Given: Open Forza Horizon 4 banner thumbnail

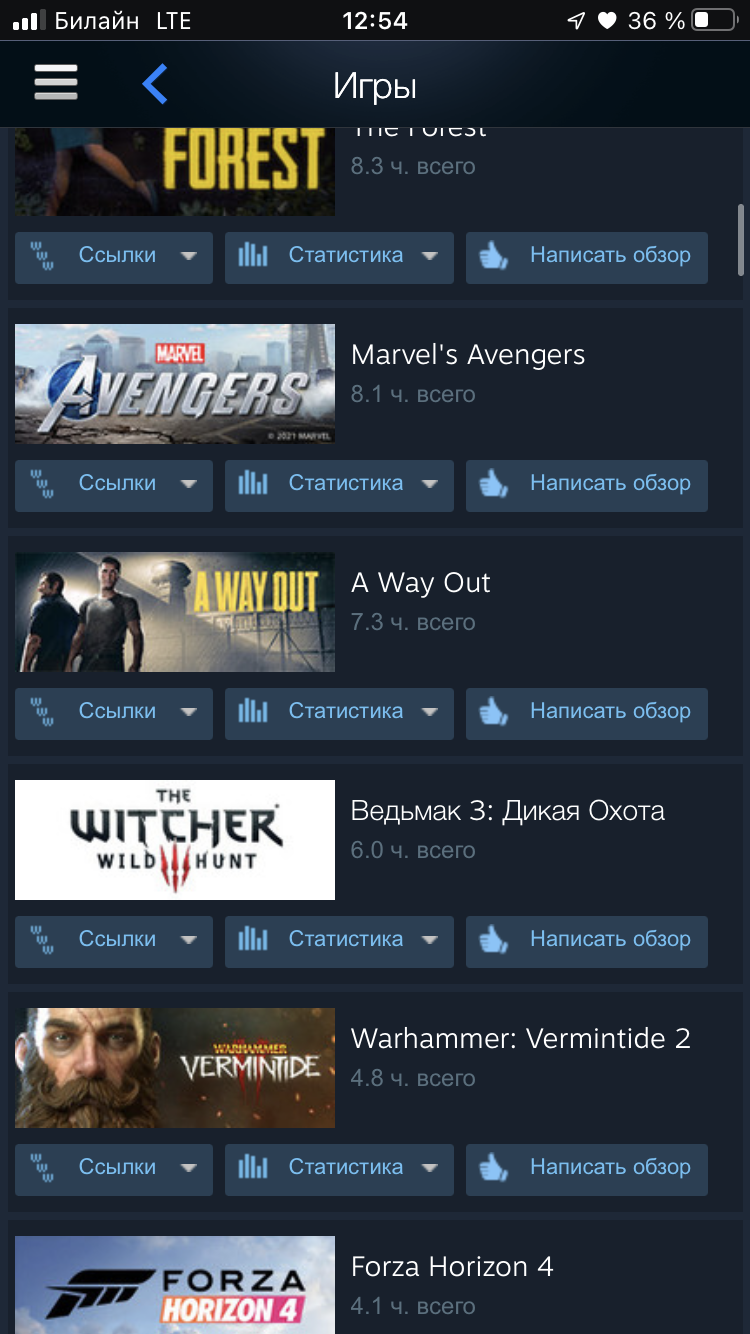Looking at the screenshot, I should click(x=175, y=1285).
